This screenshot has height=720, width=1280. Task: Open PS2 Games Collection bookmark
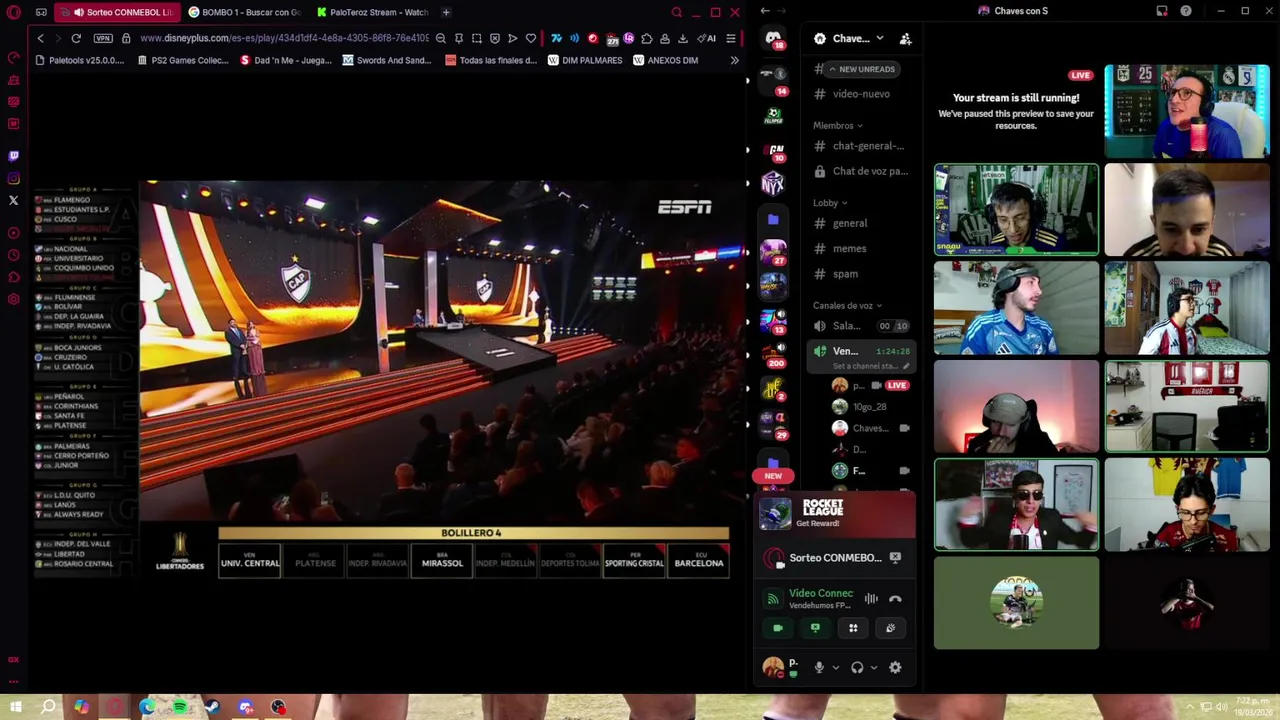pos(183,60)
